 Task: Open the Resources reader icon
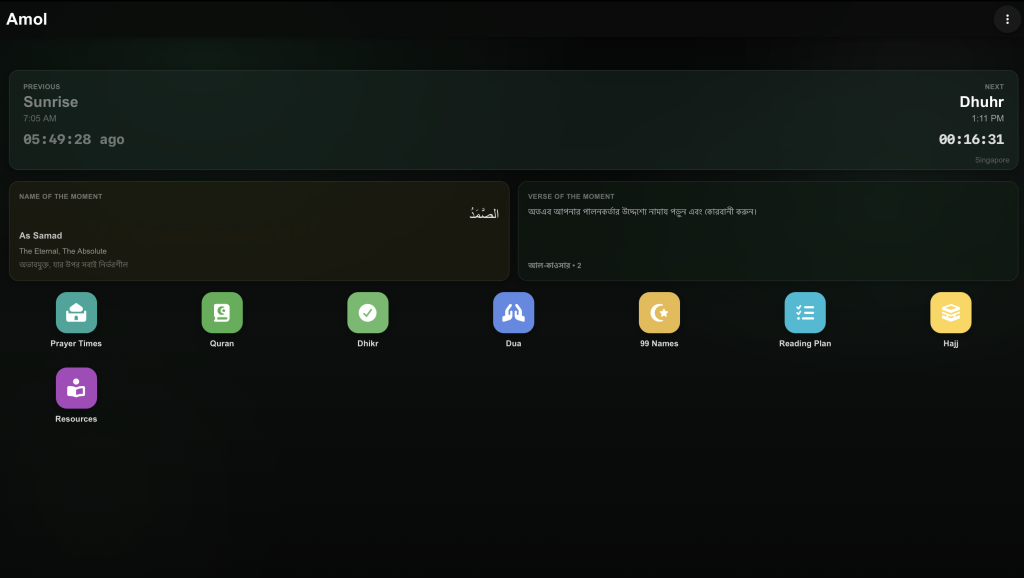76,388
